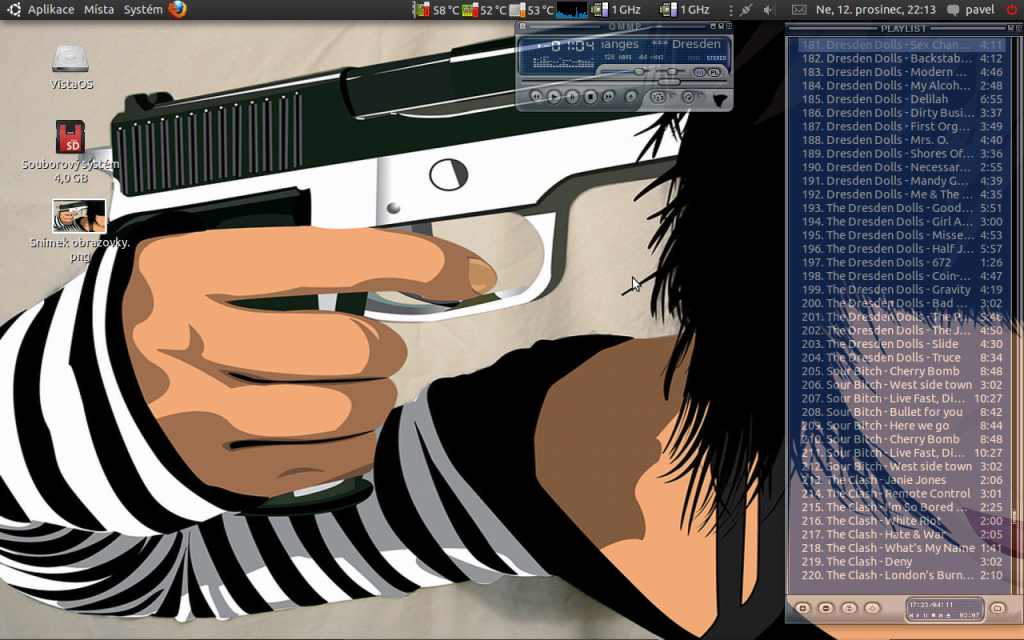Click the remove tracks button in playlist
The width and height of the screenshot is (1024, 640).
pyautogui.click(x=825, y=608)
